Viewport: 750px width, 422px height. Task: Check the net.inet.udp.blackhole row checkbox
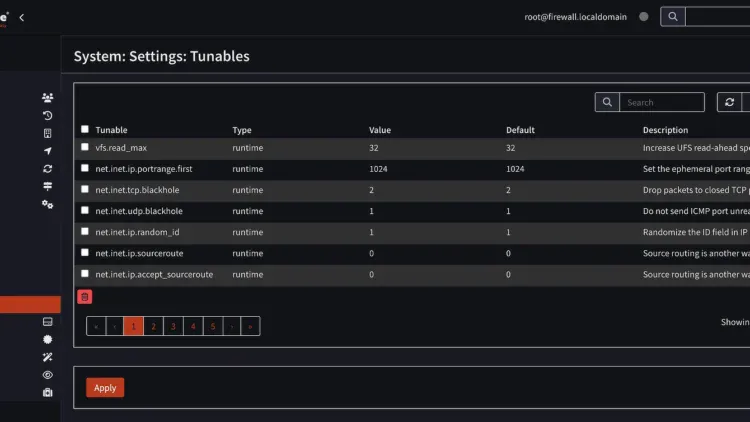(x=85, y=210)
